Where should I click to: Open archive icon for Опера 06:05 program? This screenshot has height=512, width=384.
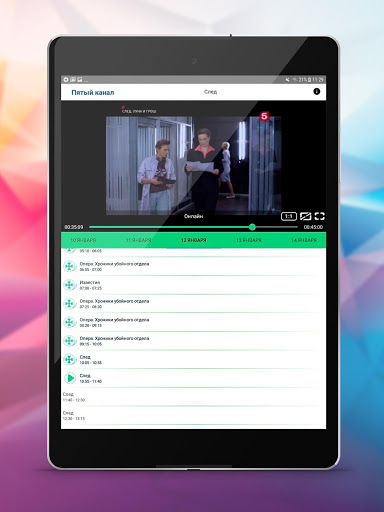[69, 266]
